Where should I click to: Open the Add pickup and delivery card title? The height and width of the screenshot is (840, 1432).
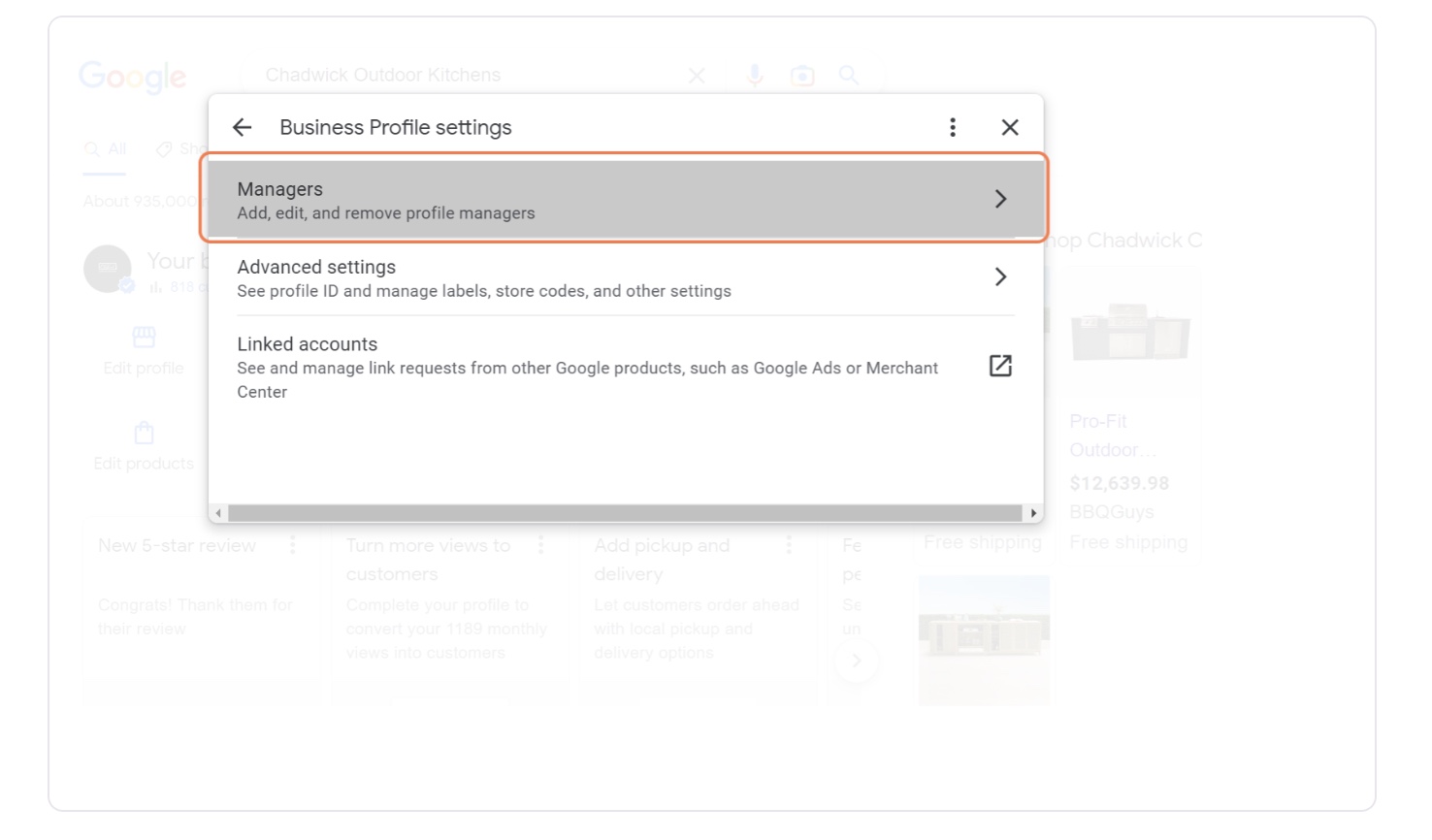[662, 560]
